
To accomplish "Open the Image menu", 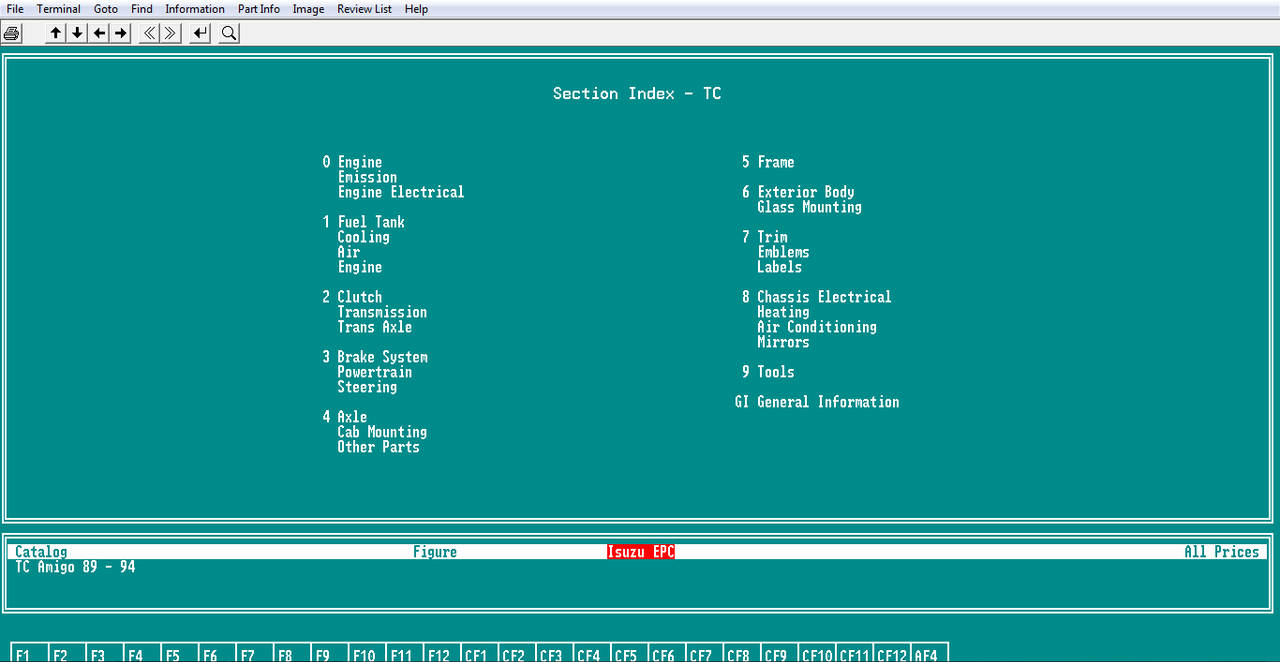I will coord(308,9).
